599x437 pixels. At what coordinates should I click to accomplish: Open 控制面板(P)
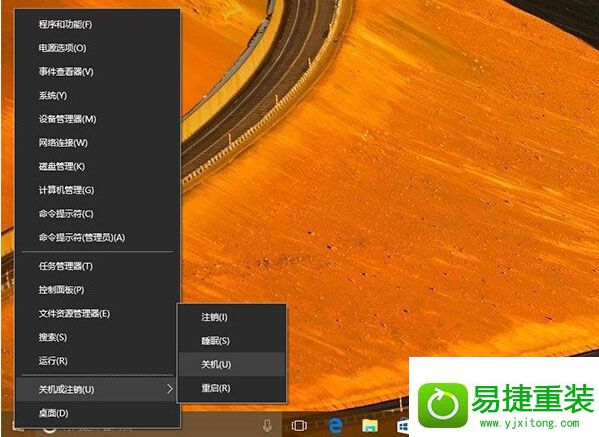tap(97, 290)
